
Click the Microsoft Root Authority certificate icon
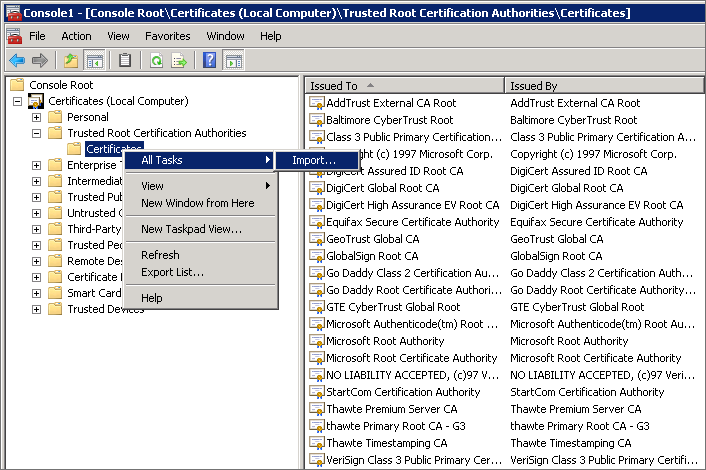tap(317, 341)
